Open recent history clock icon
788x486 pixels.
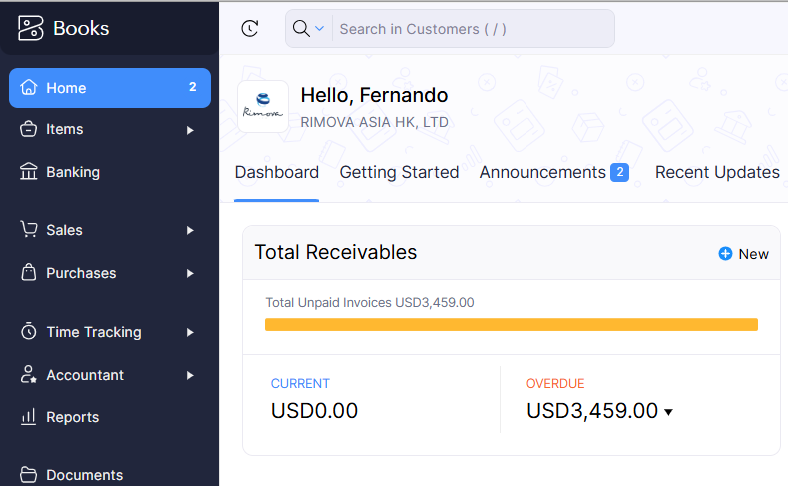pos(250,29)
